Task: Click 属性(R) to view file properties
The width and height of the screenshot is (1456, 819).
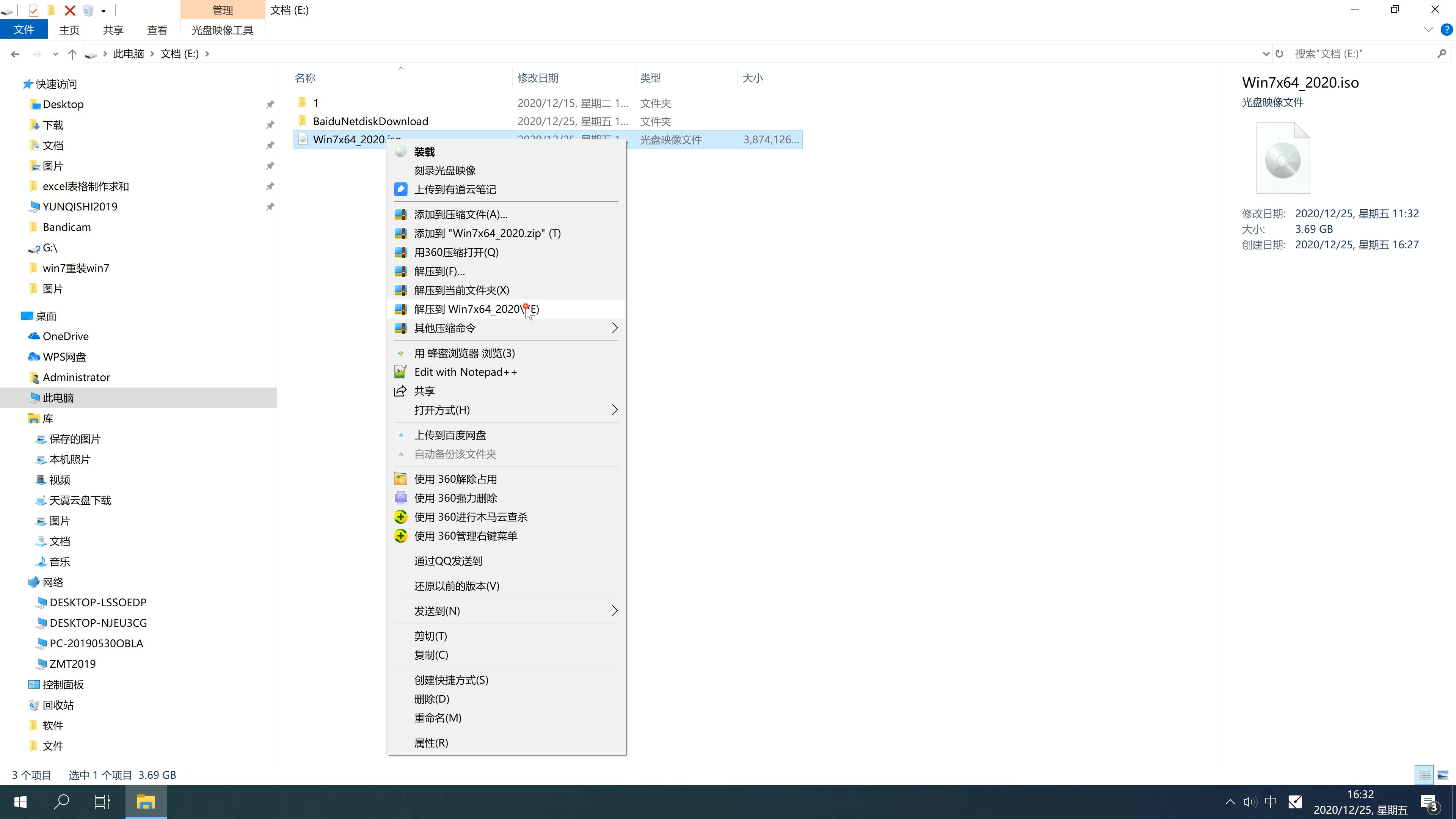Action: 432,742
